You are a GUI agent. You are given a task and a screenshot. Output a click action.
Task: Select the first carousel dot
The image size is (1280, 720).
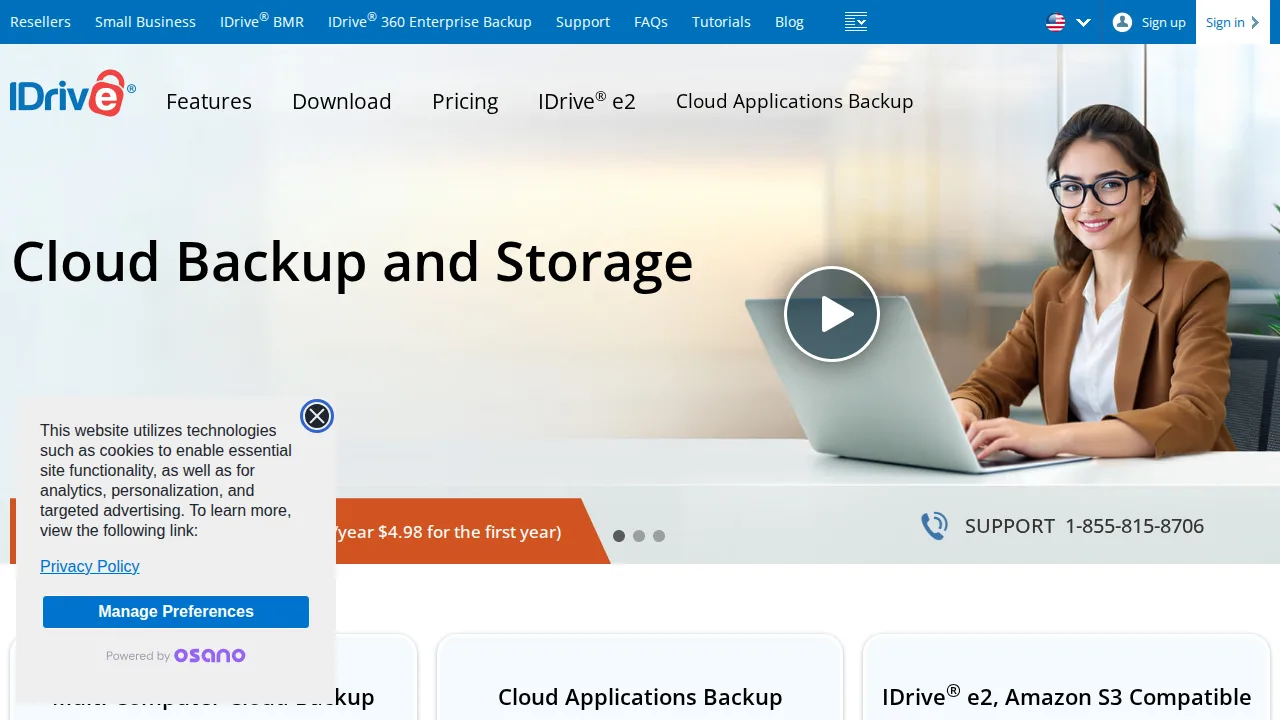tap(619, 536)
